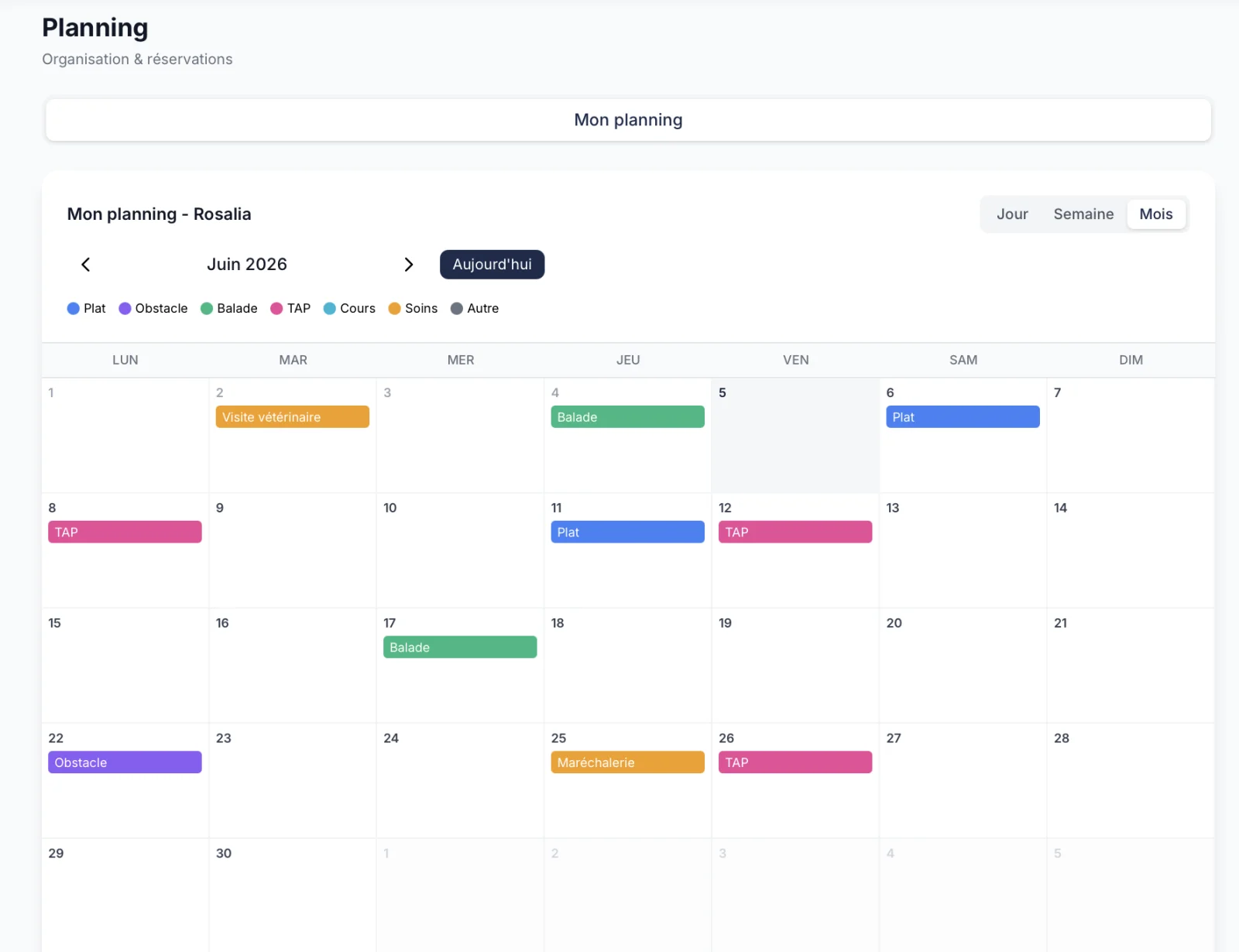
Task: Select the Mois view
Action: coord(1156,214)
